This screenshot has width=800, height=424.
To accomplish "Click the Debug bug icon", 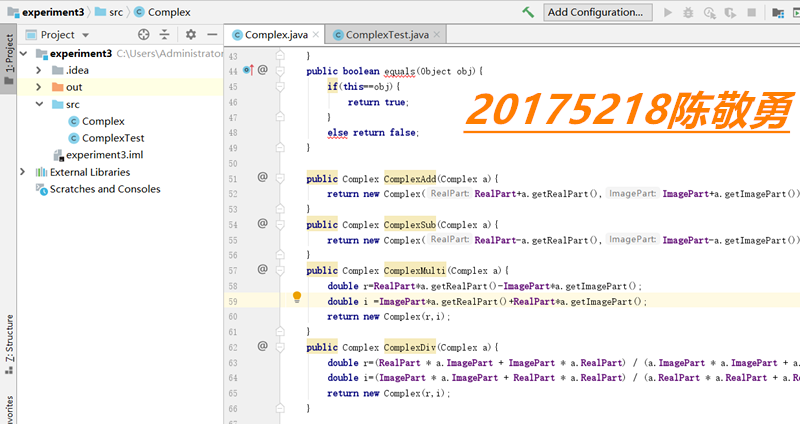I will [688, 12].
